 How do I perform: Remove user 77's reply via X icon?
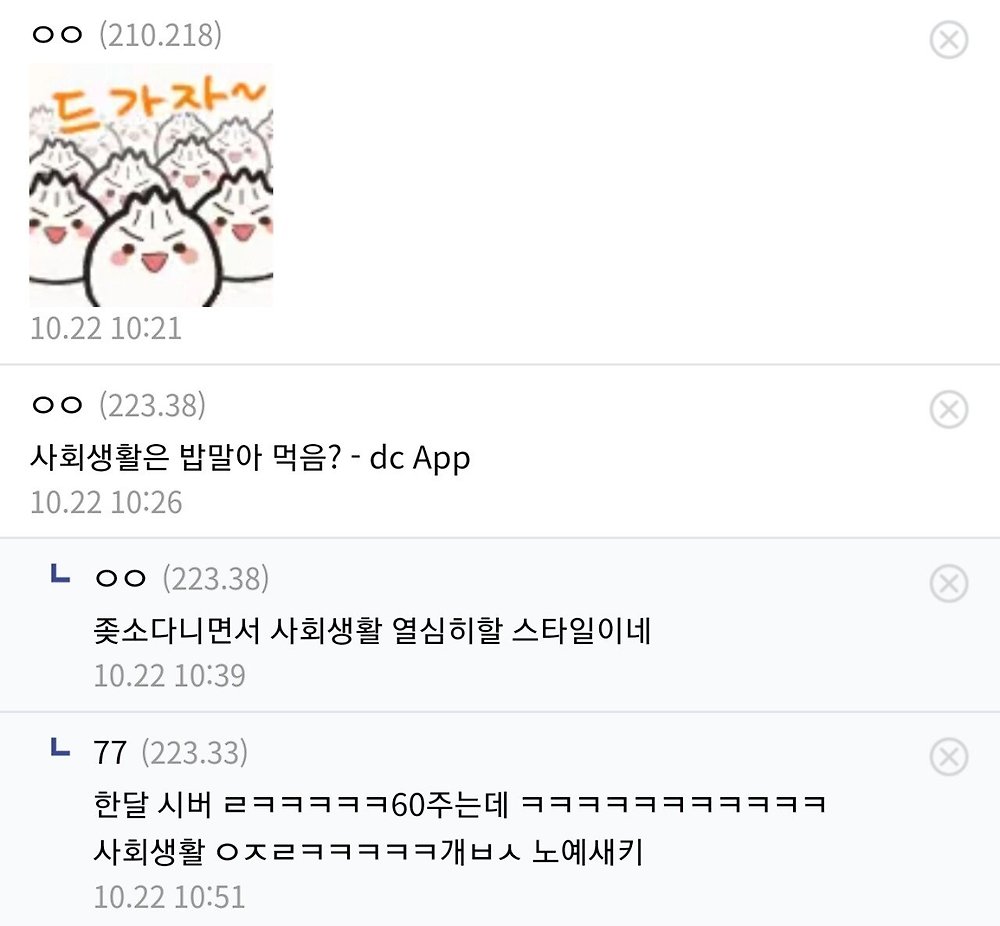point(949,757)
